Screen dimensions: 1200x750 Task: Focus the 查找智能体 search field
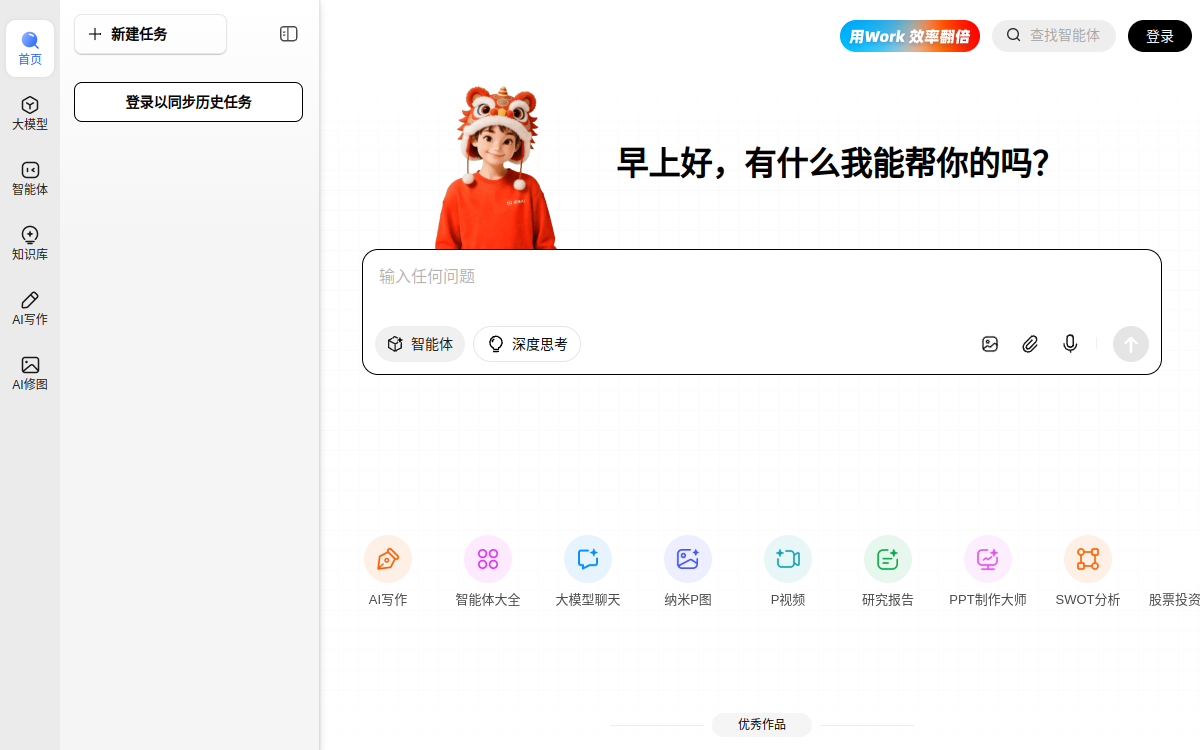pos(1054,36)
